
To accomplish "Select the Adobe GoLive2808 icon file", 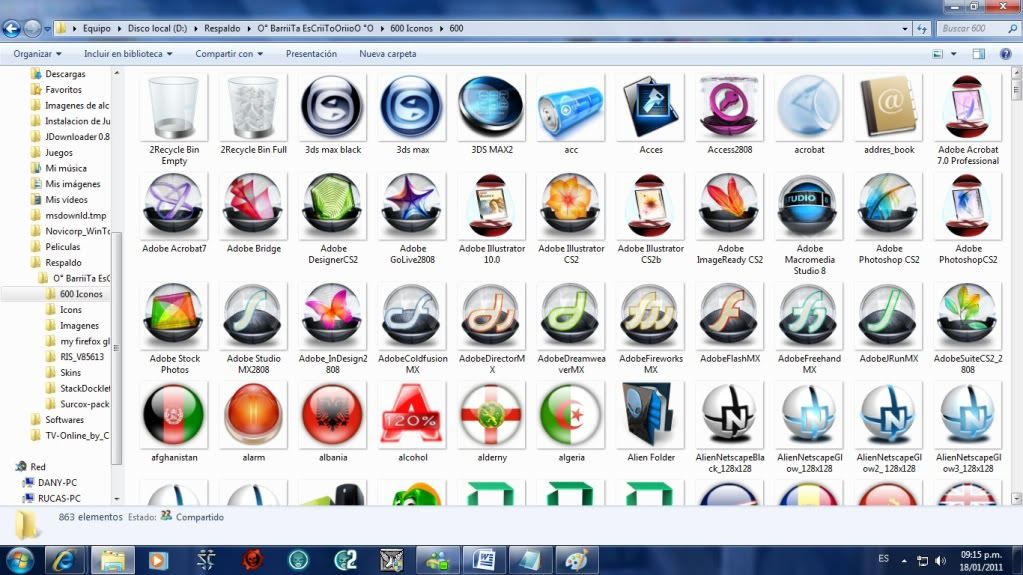I will 412,219.
